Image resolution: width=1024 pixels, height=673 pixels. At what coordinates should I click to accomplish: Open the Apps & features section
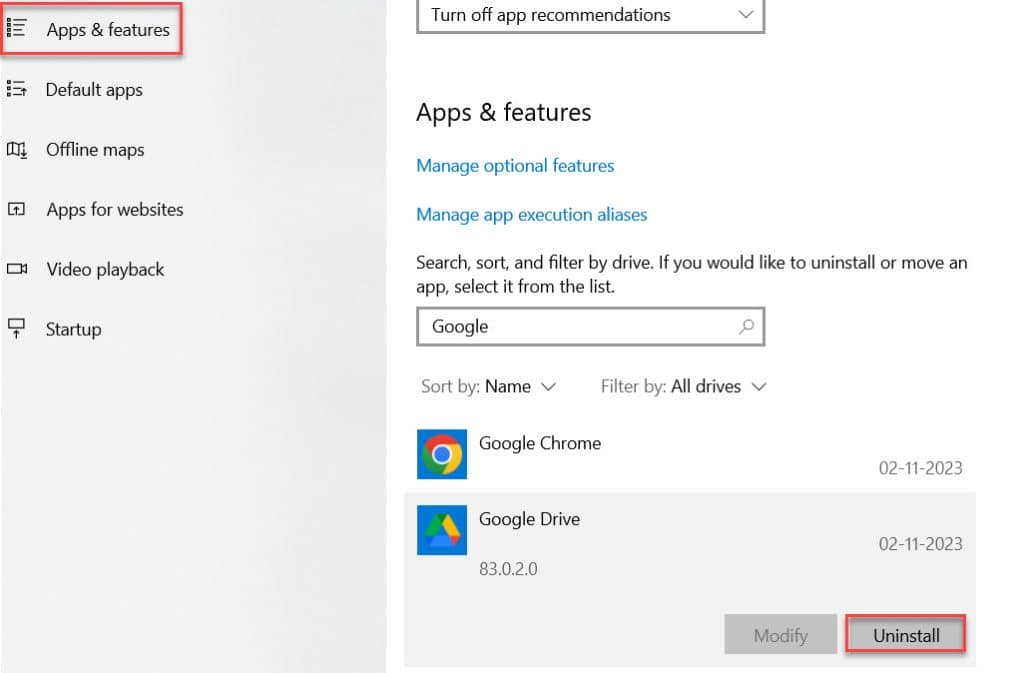pos(91,29)
